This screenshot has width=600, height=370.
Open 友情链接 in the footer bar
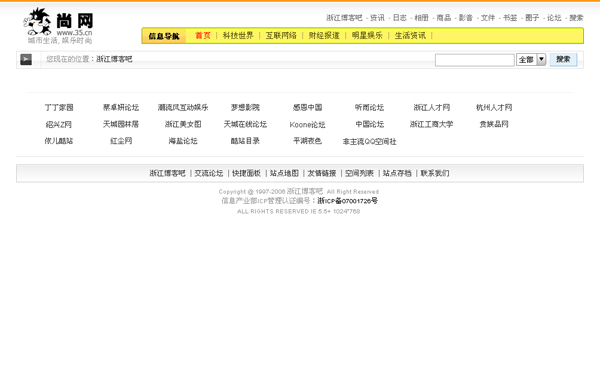pyautogui.click(x=322, y=173)
